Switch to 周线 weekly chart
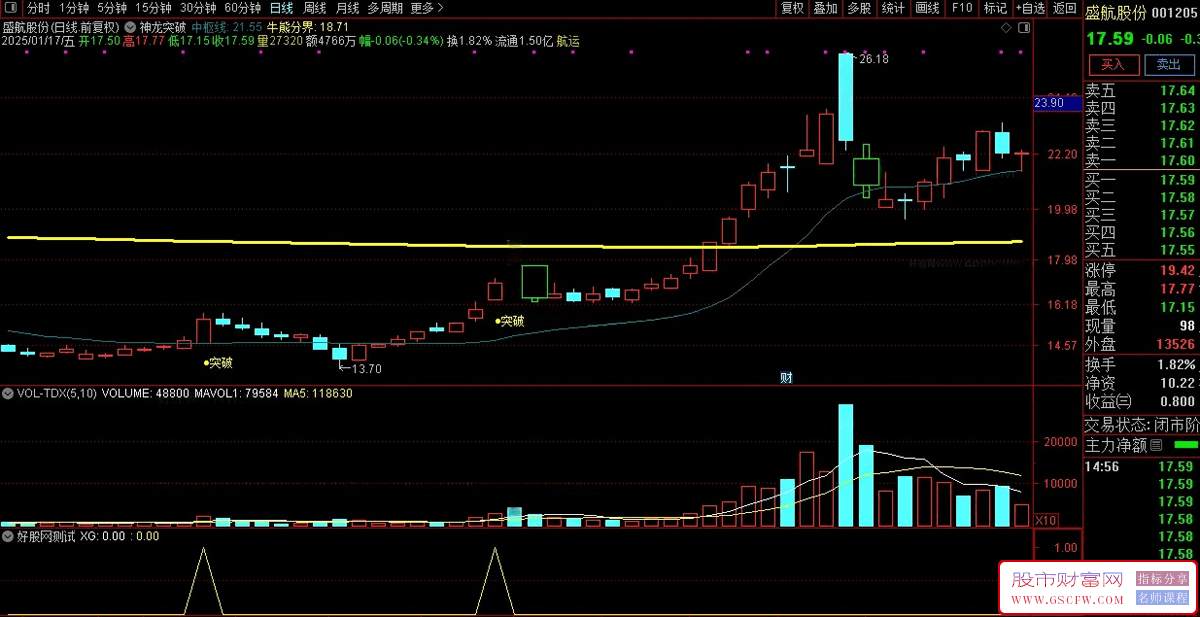 click(x=315, y=8)
